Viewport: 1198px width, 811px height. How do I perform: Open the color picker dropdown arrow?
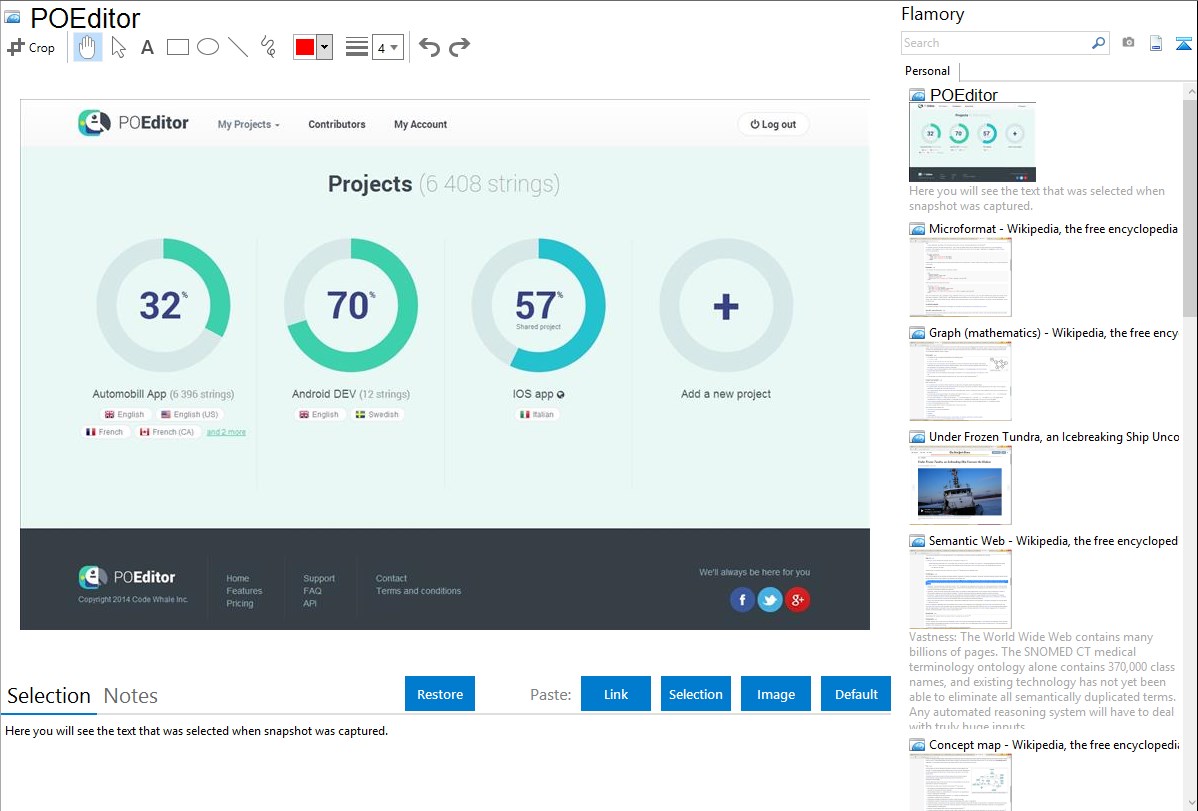[324, 47]
